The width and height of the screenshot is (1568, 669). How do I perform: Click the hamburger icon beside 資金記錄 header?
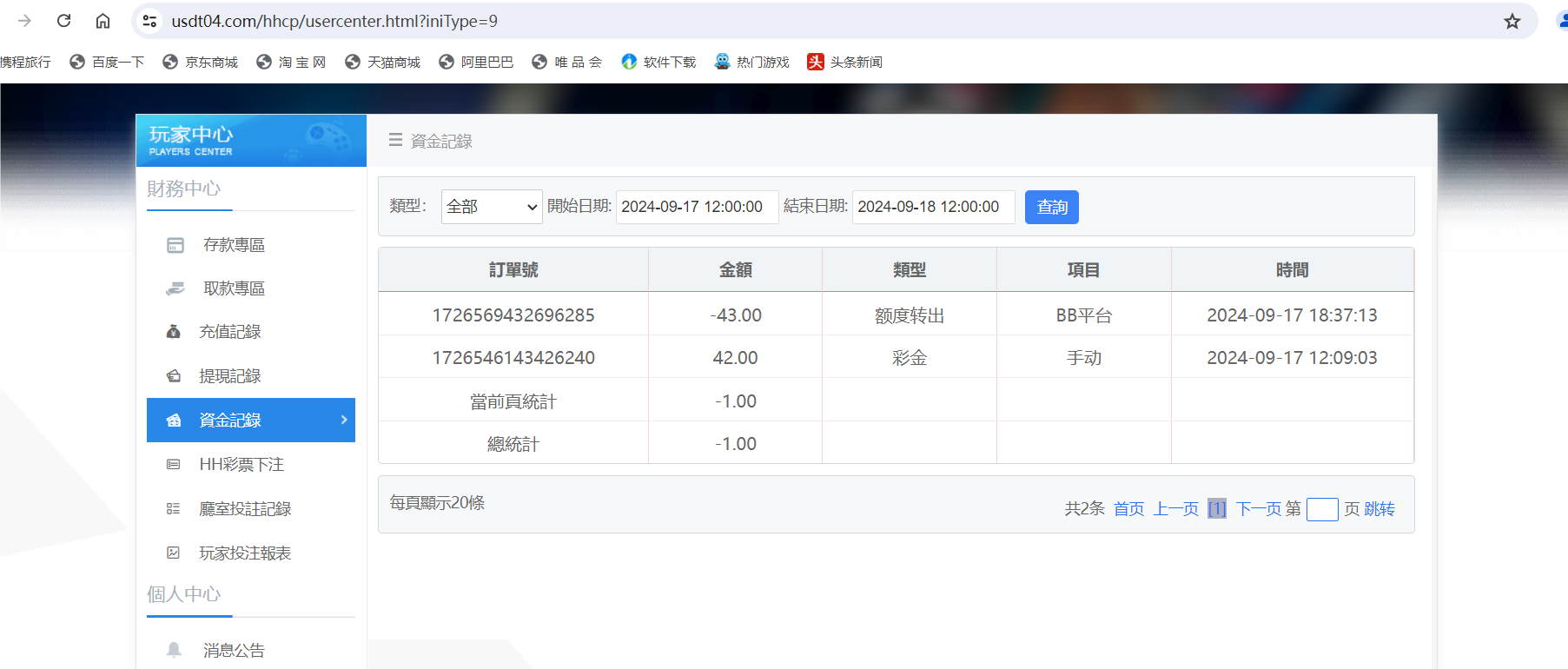395,140
